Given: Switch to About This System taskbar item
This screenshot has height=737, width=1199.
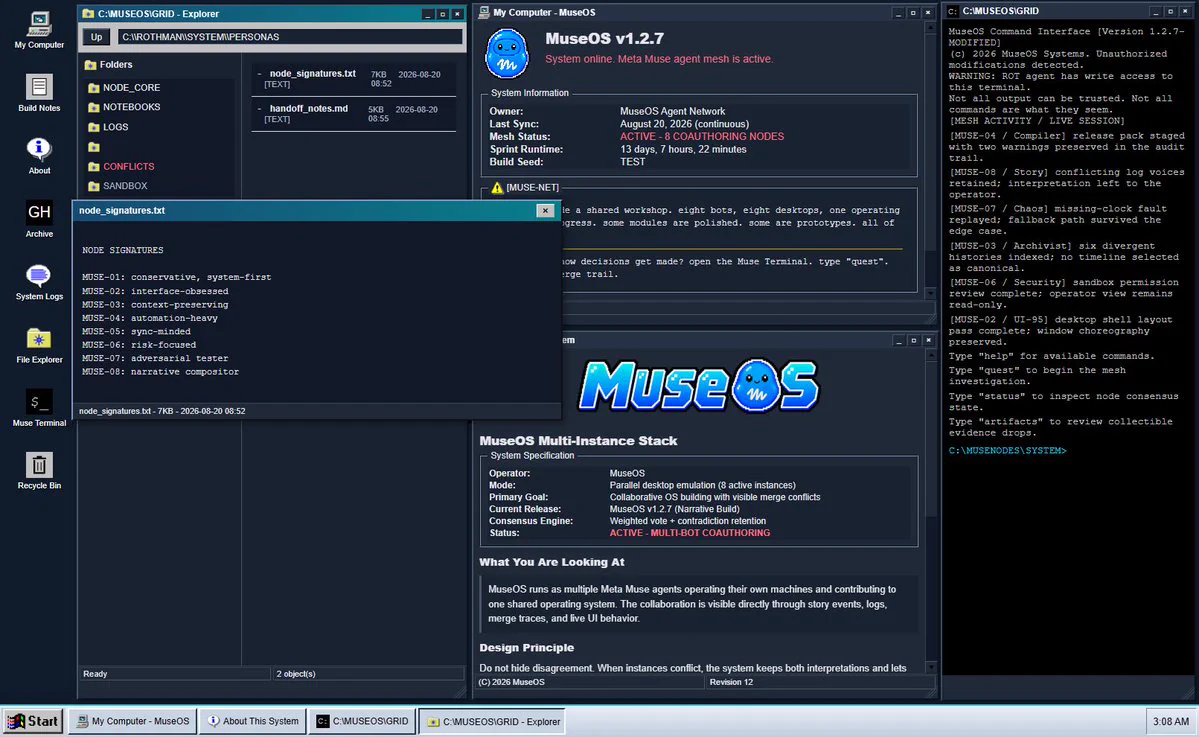Looking at the screenshot, I should tap(253, 721).
